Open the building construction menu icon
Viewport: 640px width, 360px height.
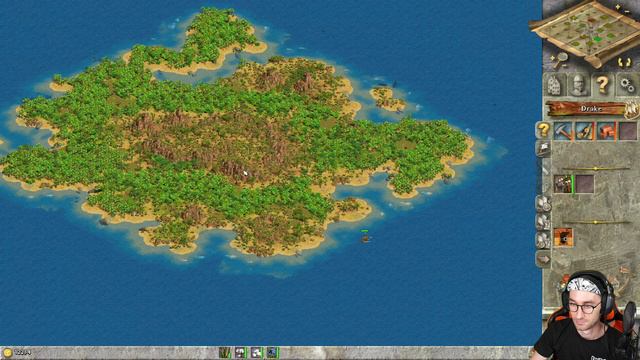pyautogui.click(x=554, y=85)
